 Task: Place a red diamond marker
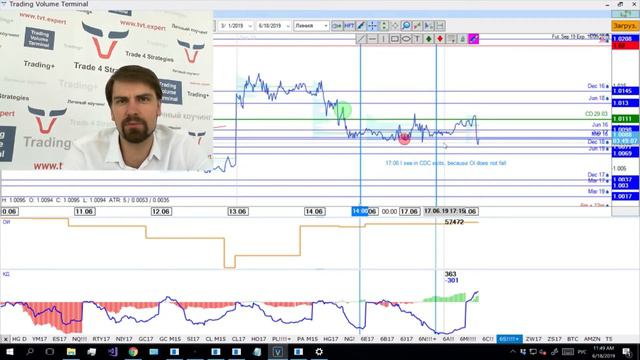pyautogui.click(x=440, y=39)
